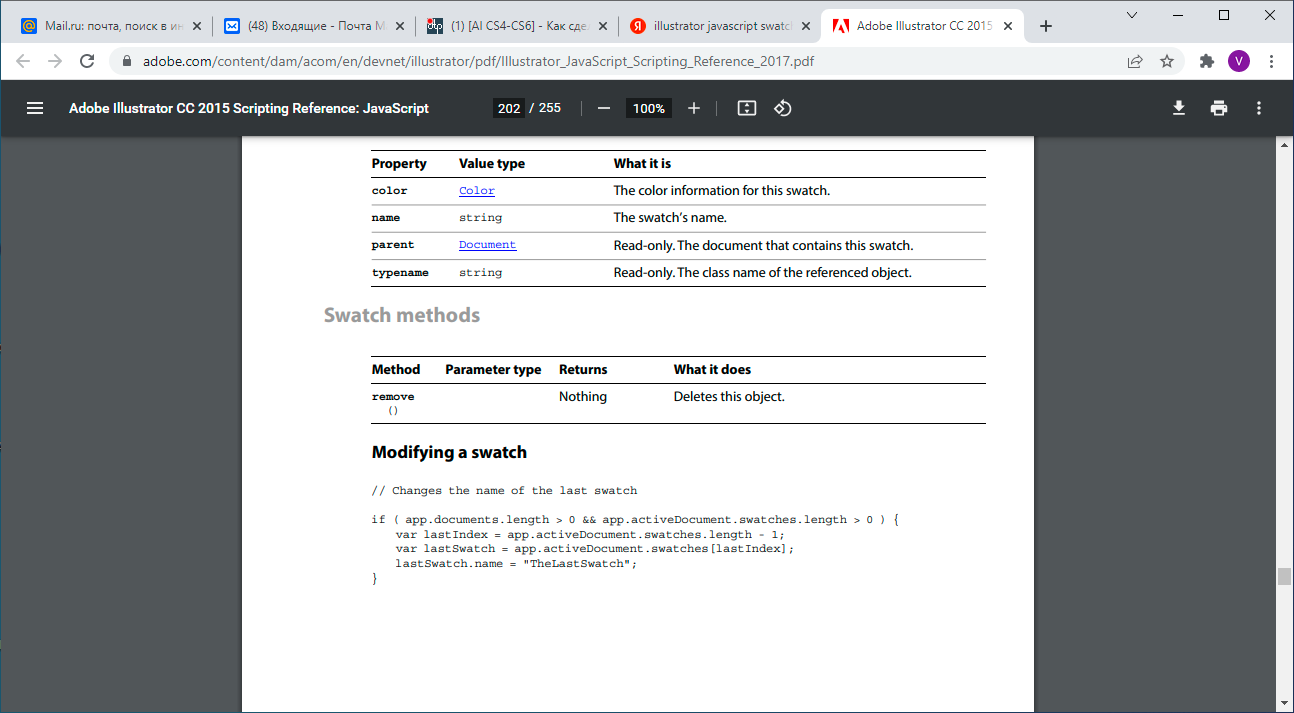Follow the Color value type link

tap(477, 190)
